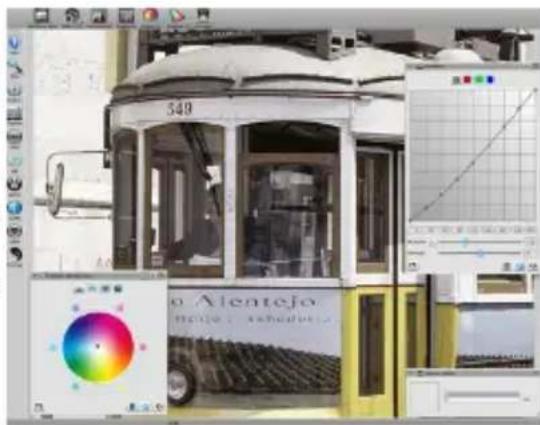Switch to first mode icon above the color wheel
This screenshot has width=540, height=425.
(79, 289)
